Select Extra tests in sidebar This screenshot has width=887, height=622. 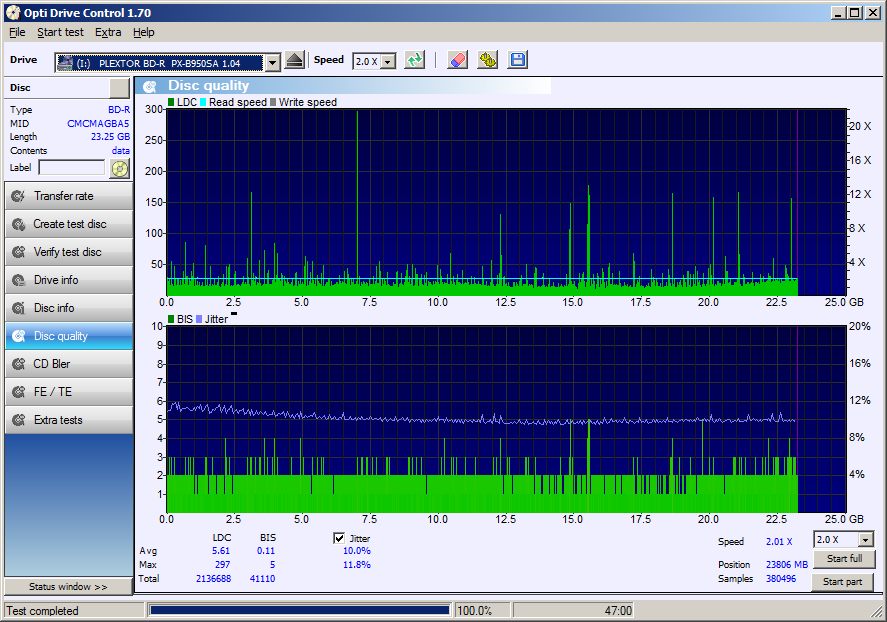click(69, 420)
